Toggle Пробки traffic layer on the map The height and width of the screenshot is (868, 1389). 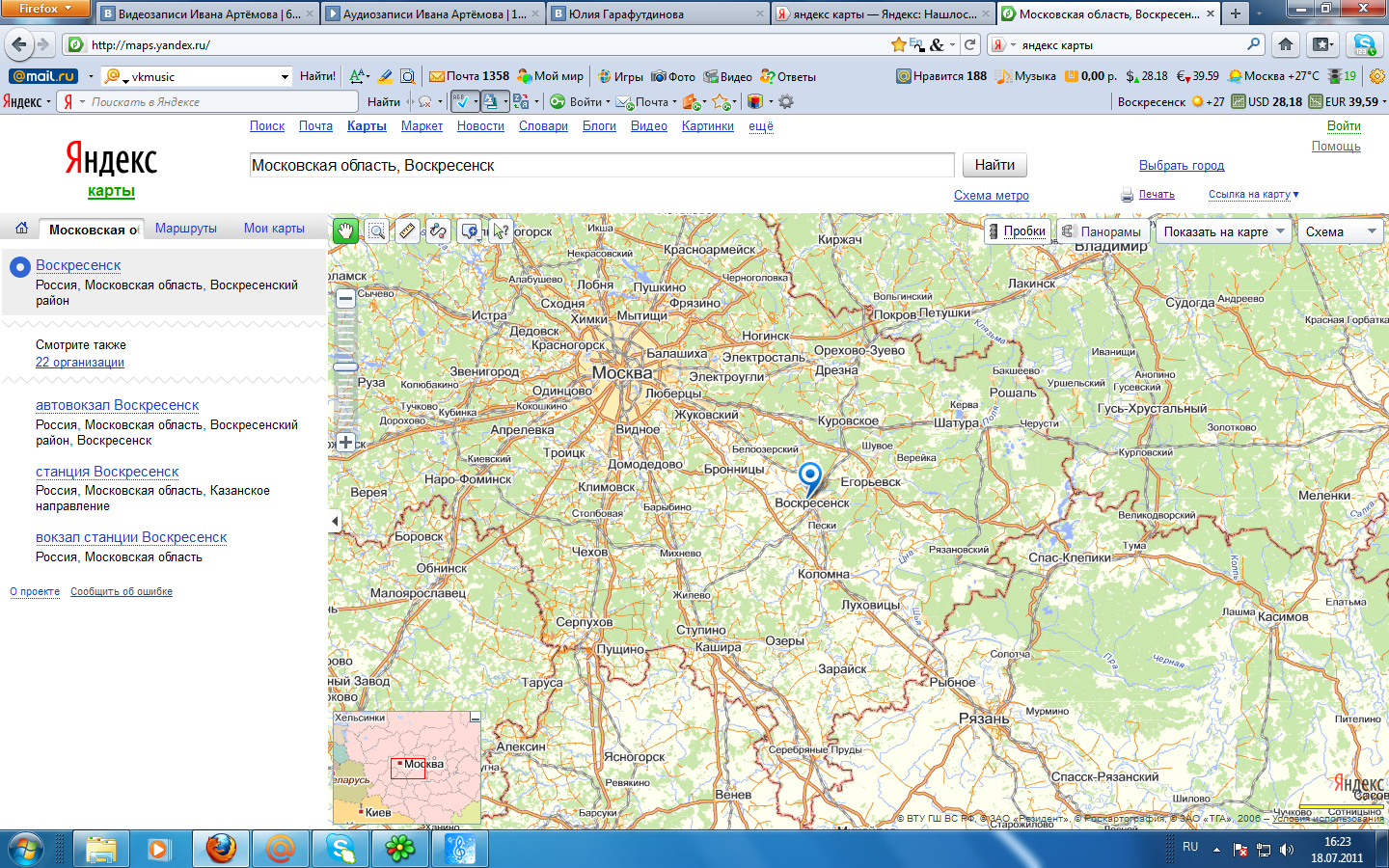(x=1018, y=231)
